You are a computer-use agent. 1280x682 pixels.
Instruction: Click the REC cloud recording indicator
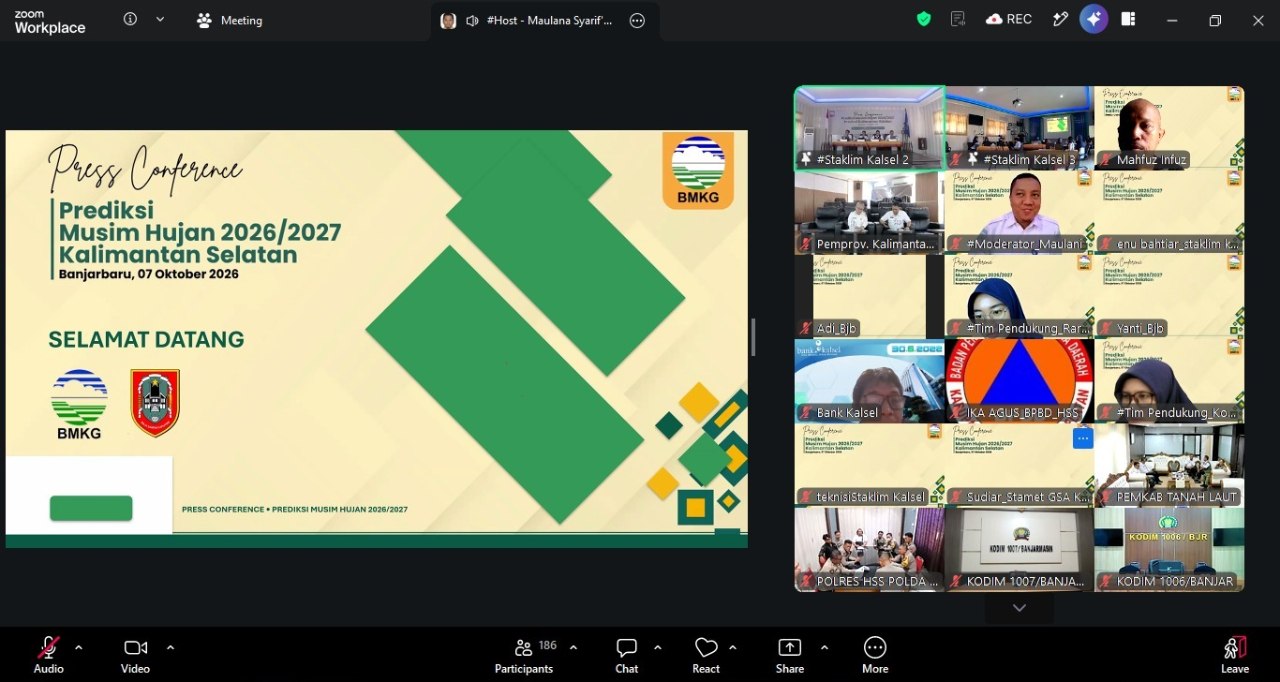pos(1008,19)
